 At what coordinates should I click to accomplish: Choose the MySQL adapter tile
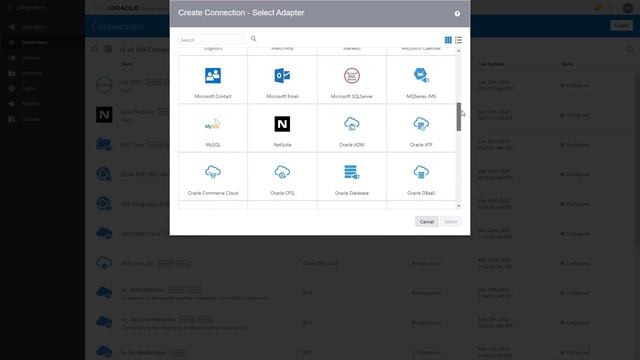pyautogui.click(x=213, y=128)
